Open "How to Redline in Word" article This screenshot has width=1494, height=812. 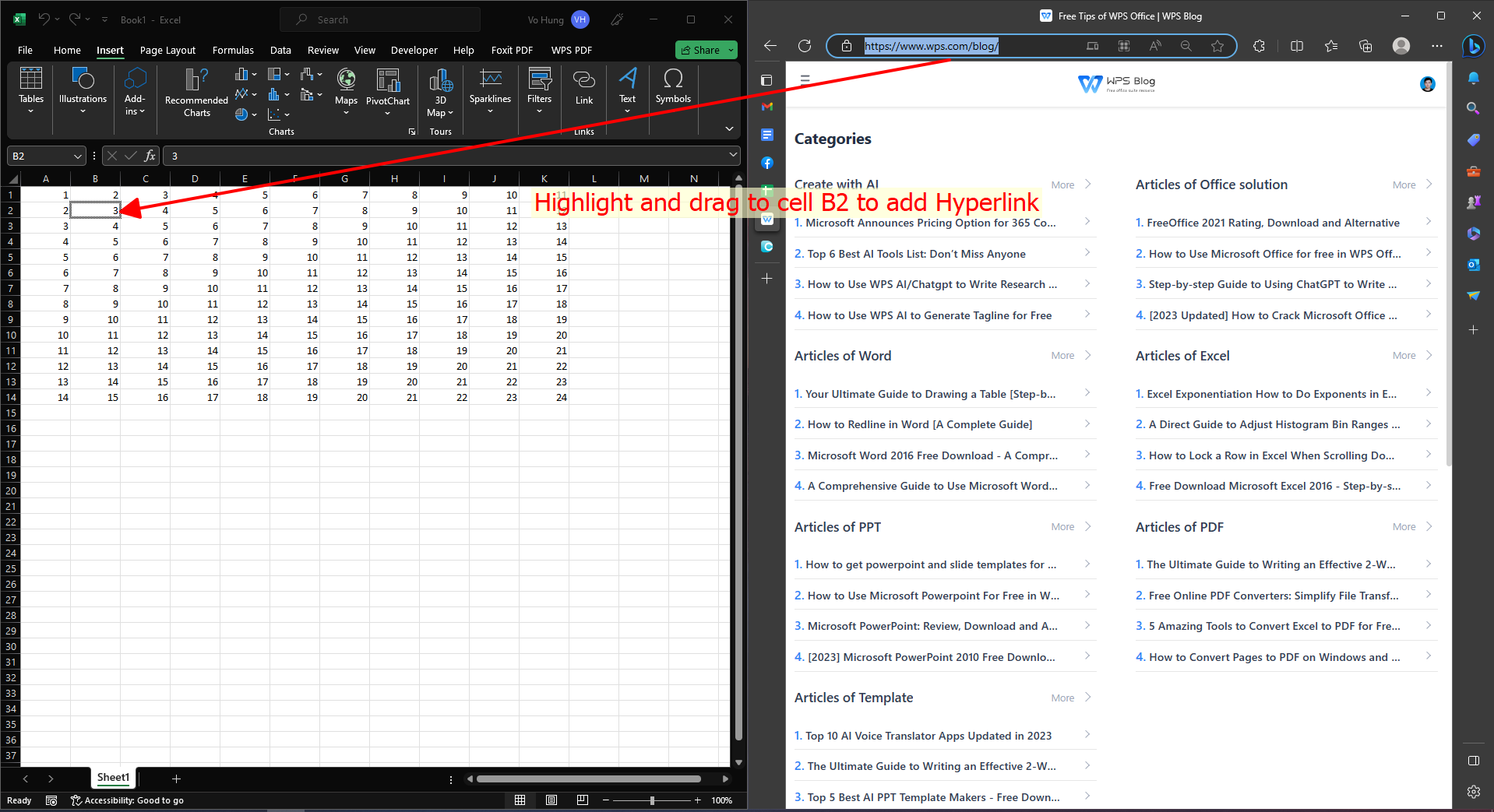919,424
